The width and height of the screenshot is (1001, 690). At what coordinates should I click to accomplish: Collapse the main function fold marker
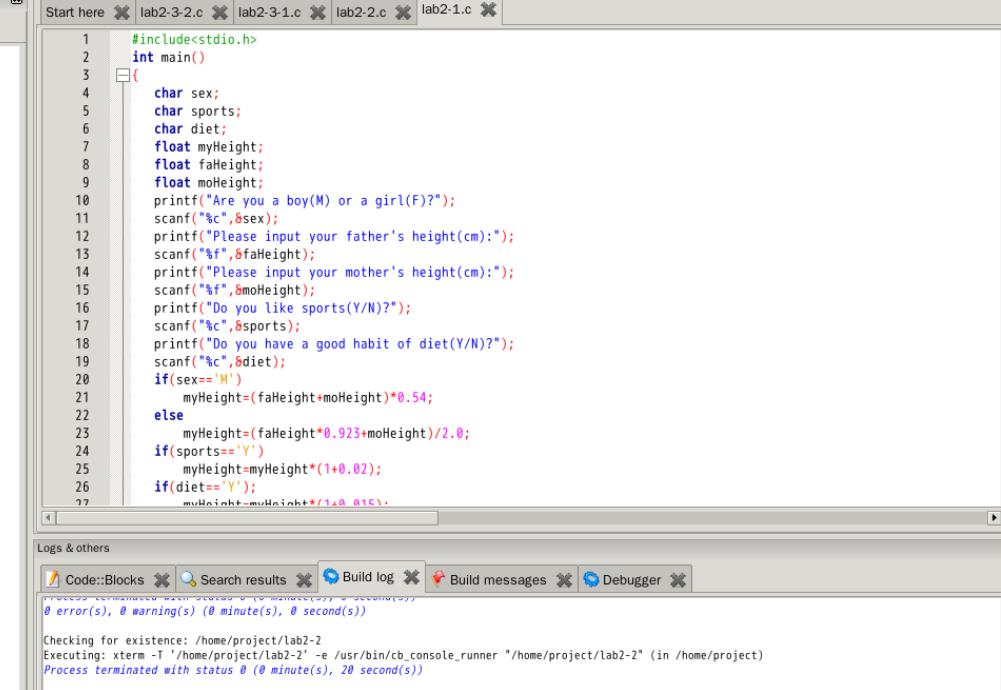(x=123, y=75)
